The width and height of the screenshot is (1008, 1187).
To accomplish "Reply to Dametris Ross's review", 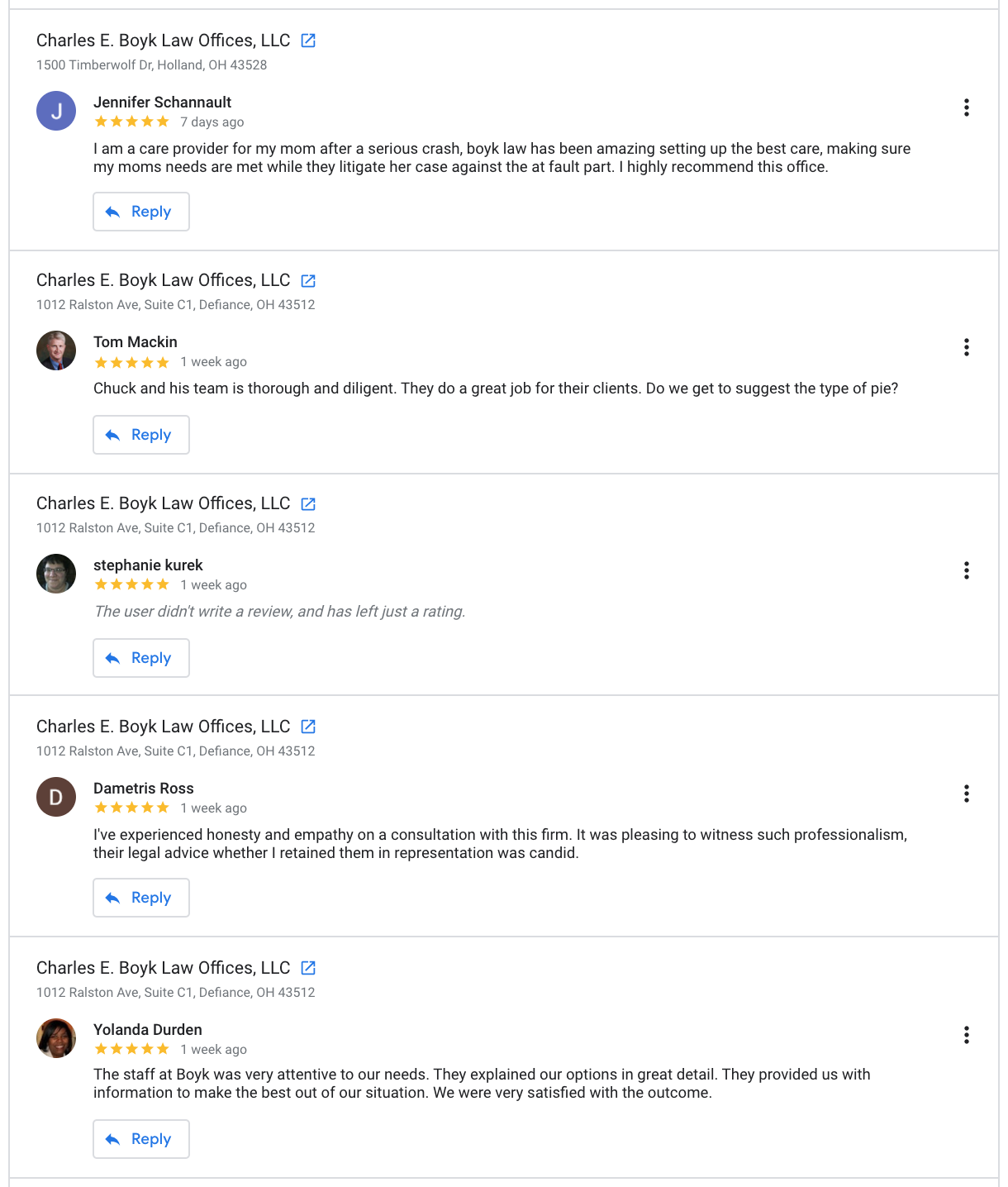I will (141, 898).
